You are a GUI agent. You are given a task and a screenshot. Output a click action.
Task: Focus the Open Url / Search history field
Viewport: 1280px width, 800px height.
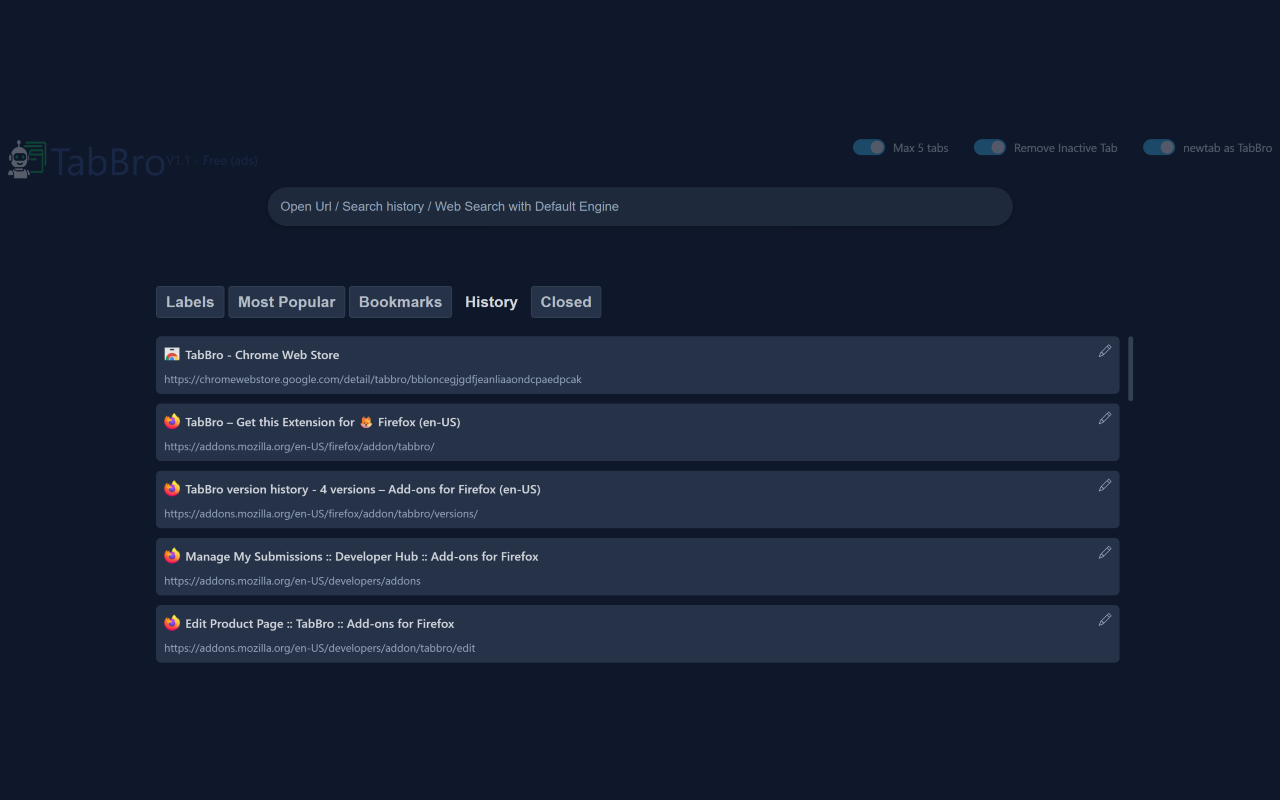coord(640,206)
